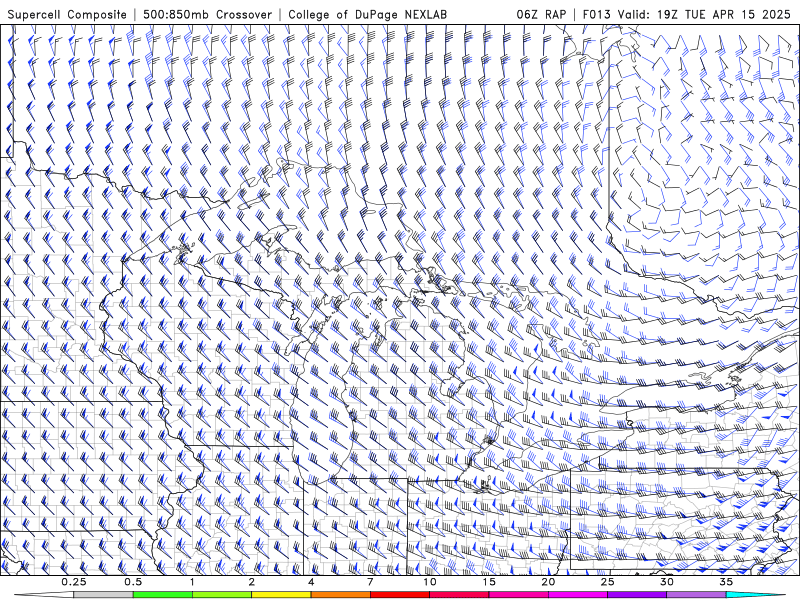Click the 7 value on the color scale

[x=370, y=582]
